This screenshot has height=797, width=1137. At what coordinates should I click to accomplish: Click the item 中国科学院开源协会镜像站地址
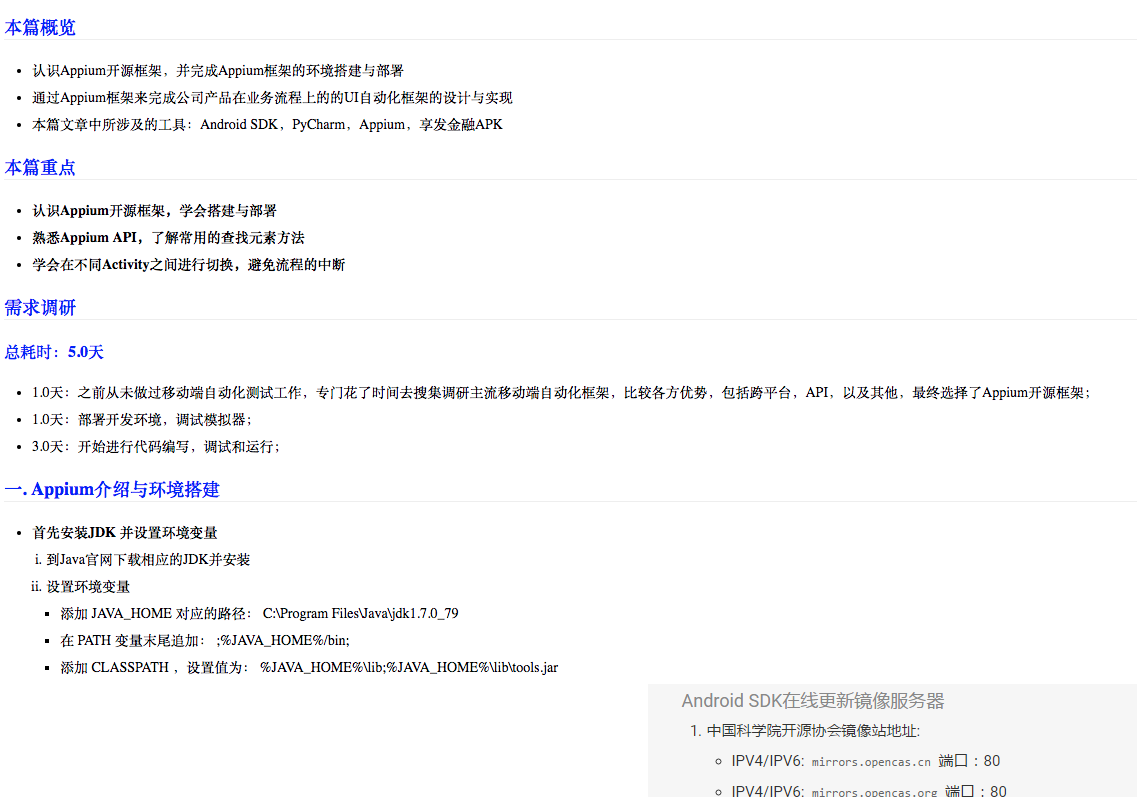click(x=813, y=730)
